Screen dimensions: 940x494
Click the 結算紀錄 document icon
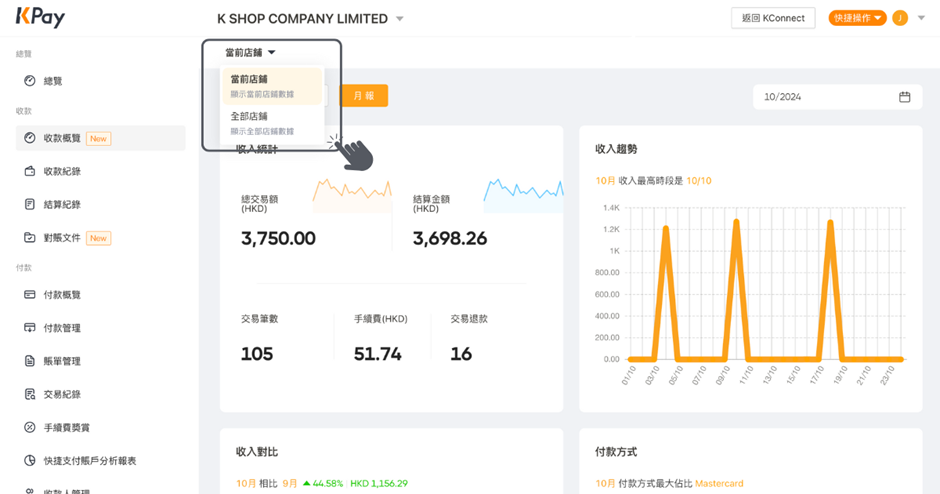tap(29, 204)
